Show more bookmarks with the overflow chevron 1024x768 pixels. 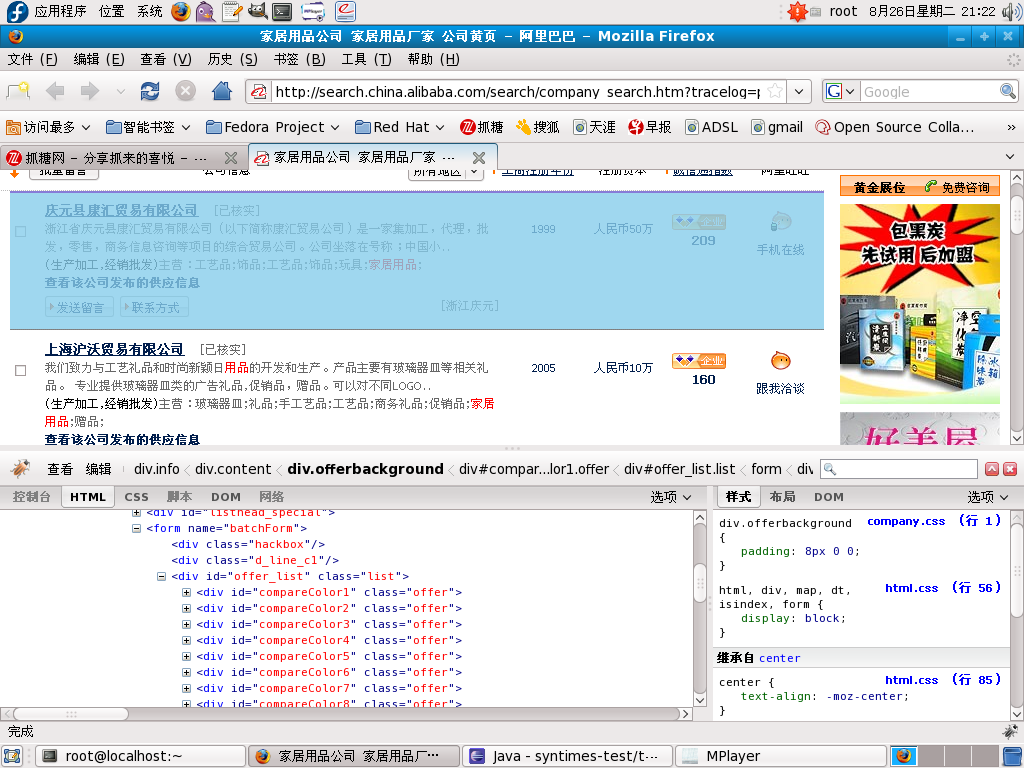coord(1011,127)
